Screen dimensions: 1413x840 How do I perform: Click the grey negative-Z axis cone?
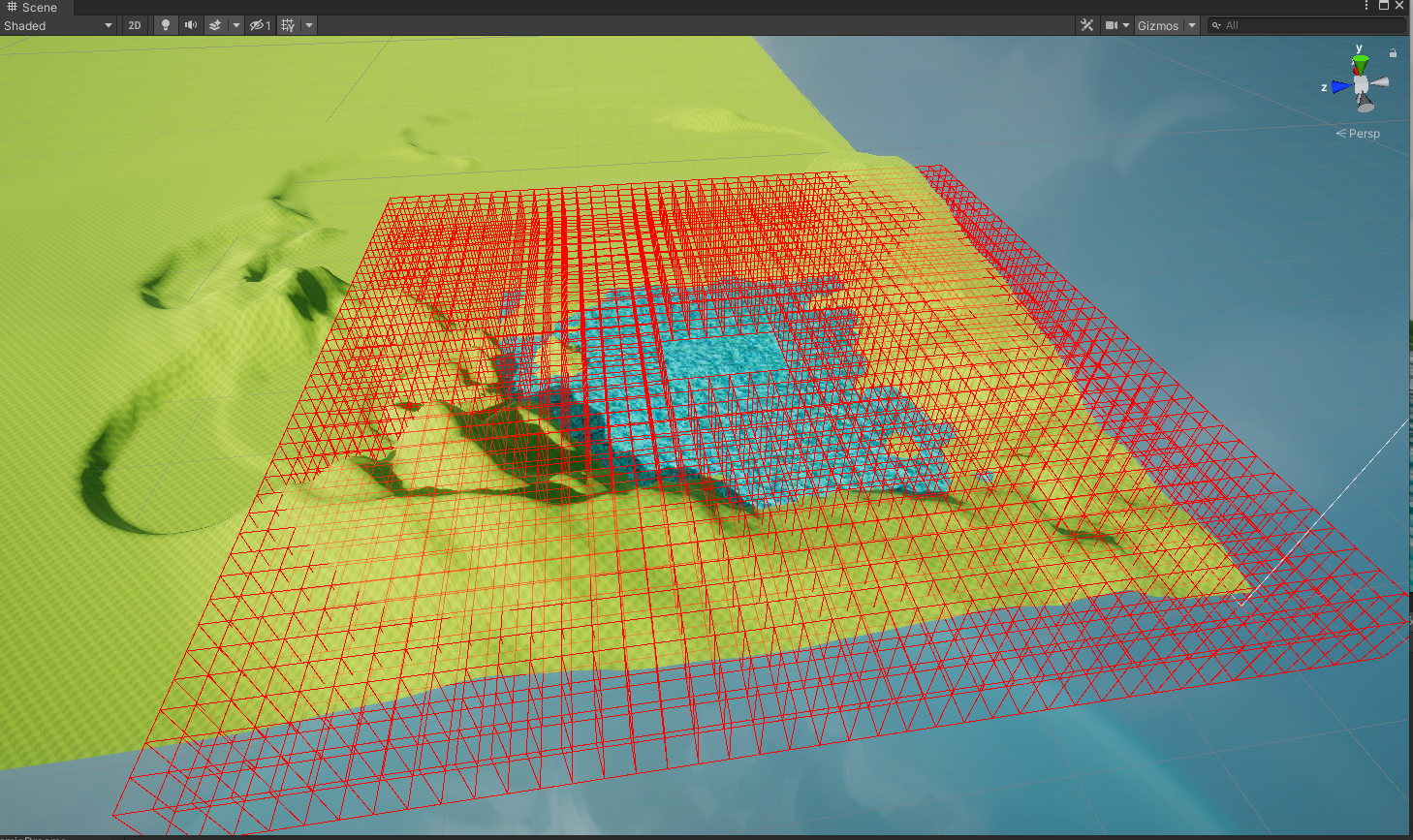pos(1380,82)
